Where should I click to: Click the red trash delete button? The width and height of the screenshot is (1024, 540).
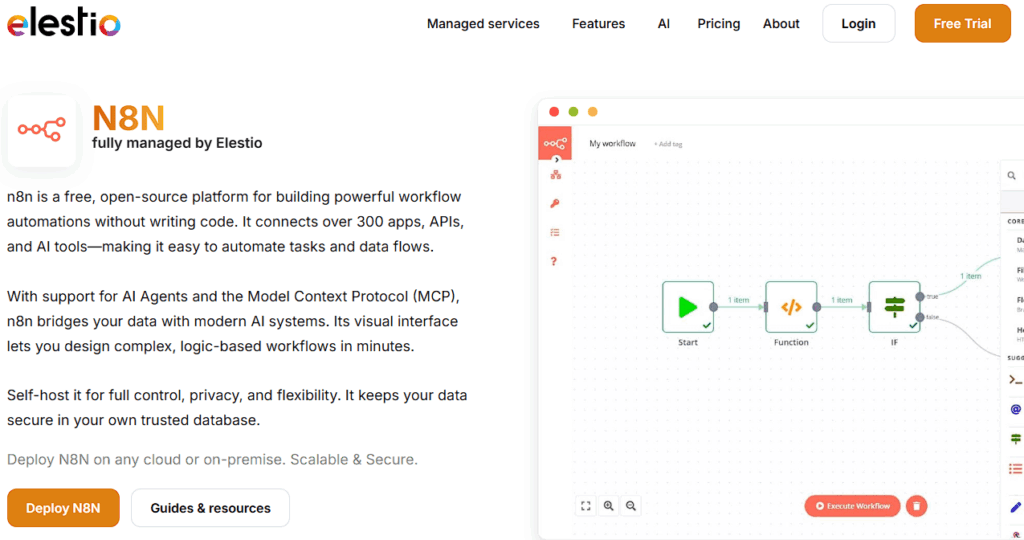pos(916,506)
